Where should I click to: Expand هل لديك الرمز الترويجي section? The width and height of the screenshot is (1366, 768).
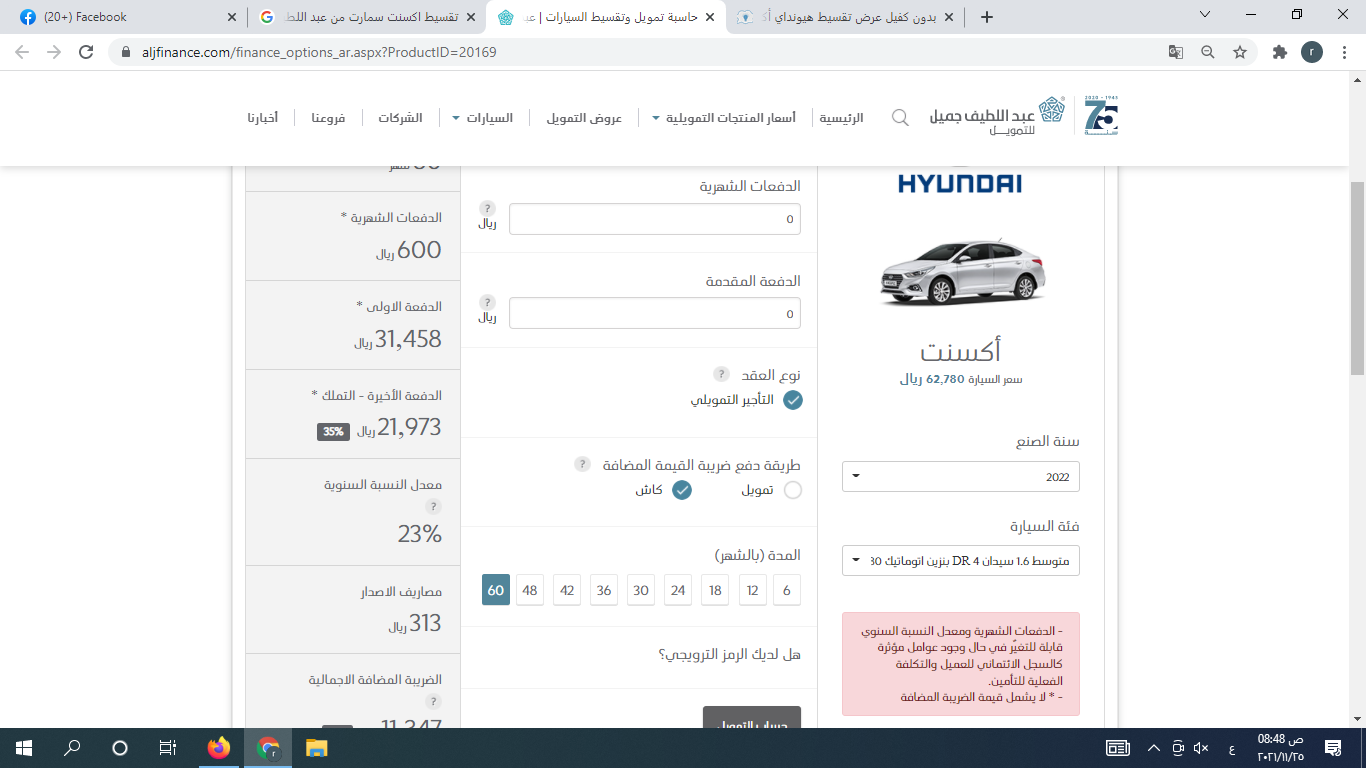(729, 654)
